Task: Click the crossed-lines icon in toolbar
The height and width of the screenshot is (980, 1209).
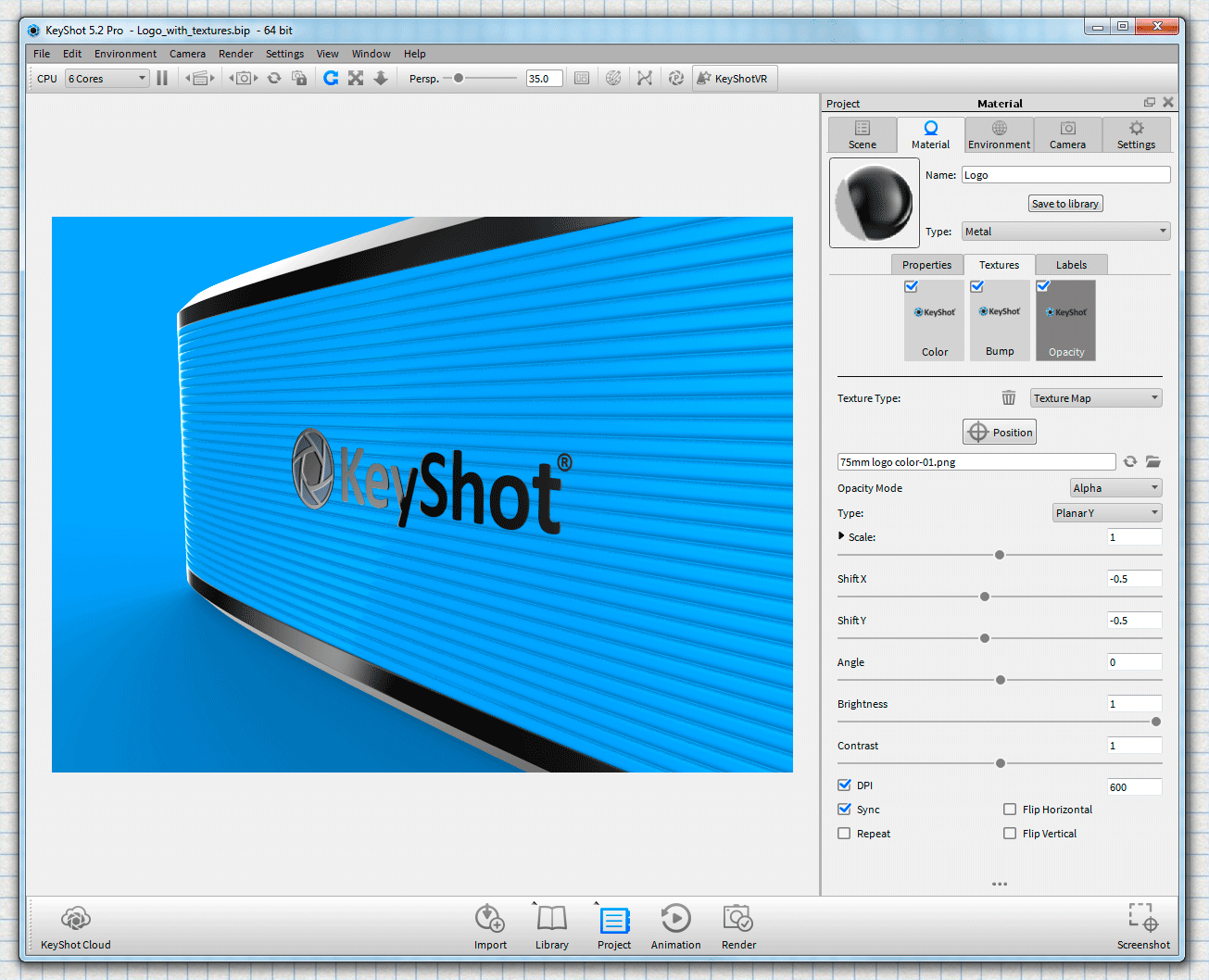Action: pos(645,79)
